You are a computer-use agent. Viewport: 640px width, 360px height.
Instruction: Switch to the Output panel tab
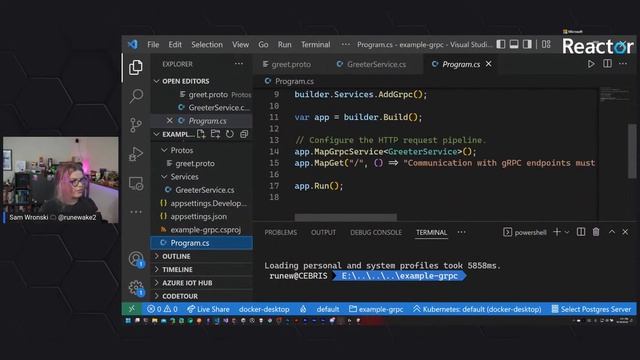click(323, 232)
